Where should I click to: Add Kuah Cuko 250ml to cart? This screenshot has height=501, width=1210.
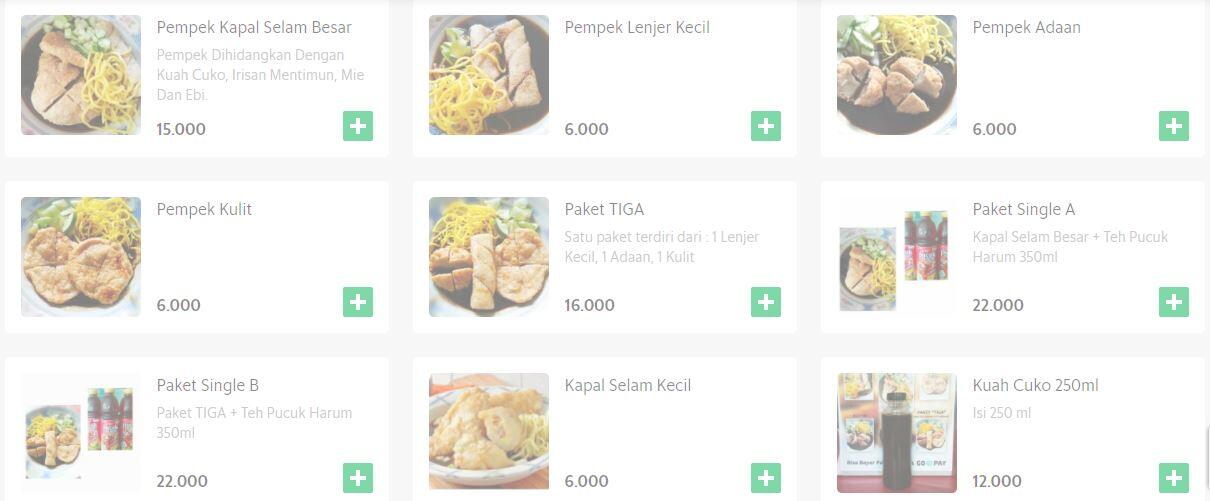pos(1174,478)
